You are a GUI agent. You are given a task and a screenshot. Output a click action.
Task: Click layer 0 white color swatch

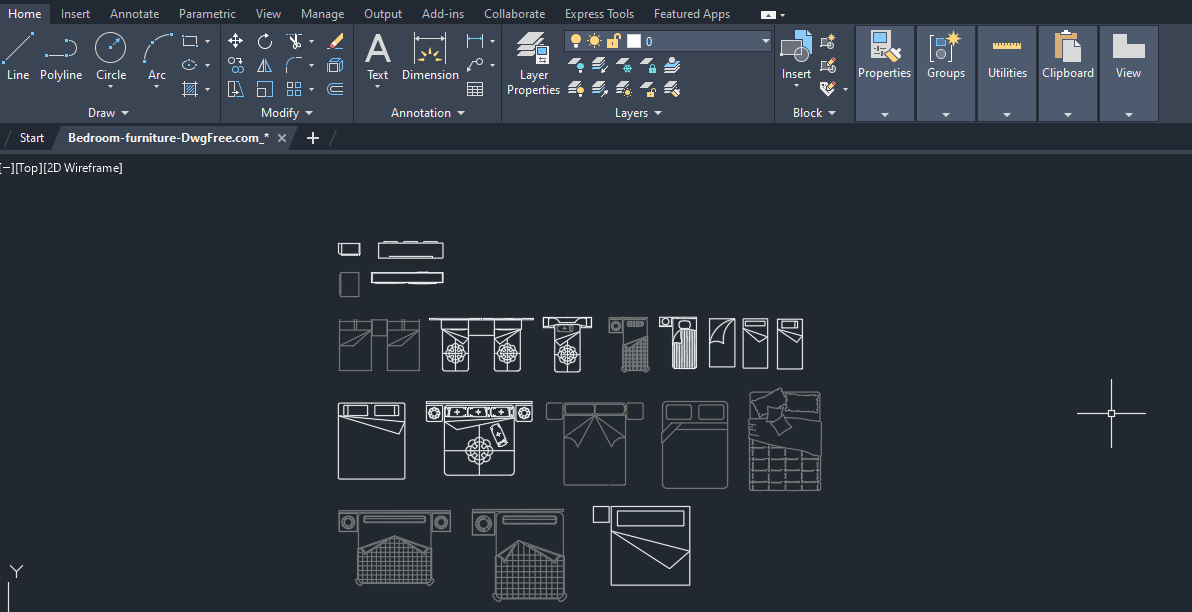pyautogui.click(x=633, y=41)
